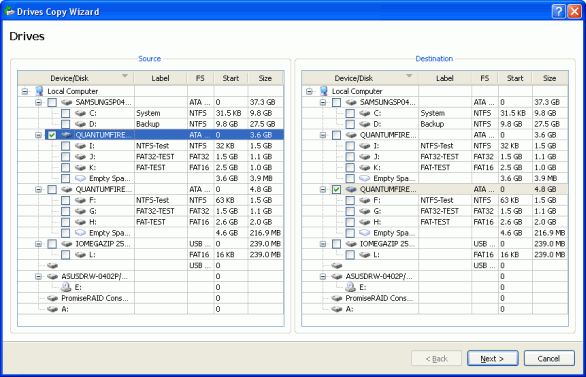
Task: Check the D: partition checkbox in Destination
Action: (x=350, y=124)
